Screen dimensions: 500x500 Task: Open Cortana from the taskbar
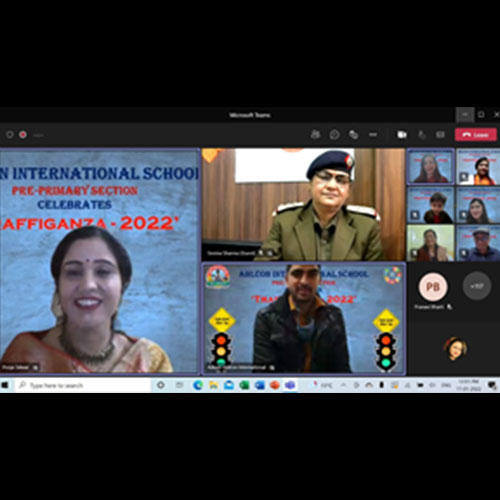point(161,385)
